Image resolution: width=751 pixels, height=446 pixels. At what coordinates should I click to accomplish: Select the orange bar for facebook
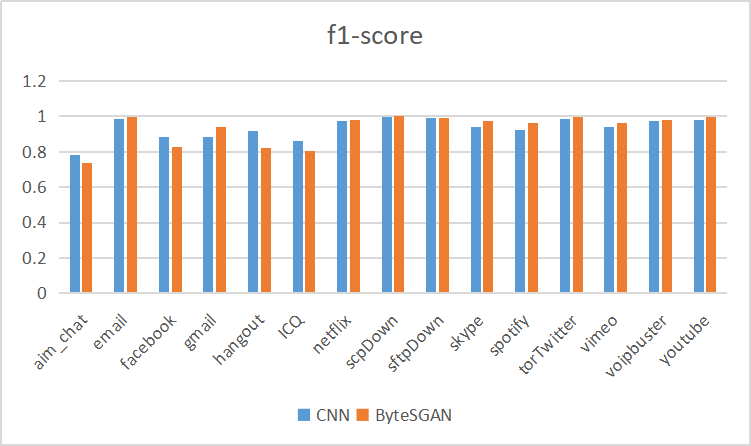click(177, 220)
